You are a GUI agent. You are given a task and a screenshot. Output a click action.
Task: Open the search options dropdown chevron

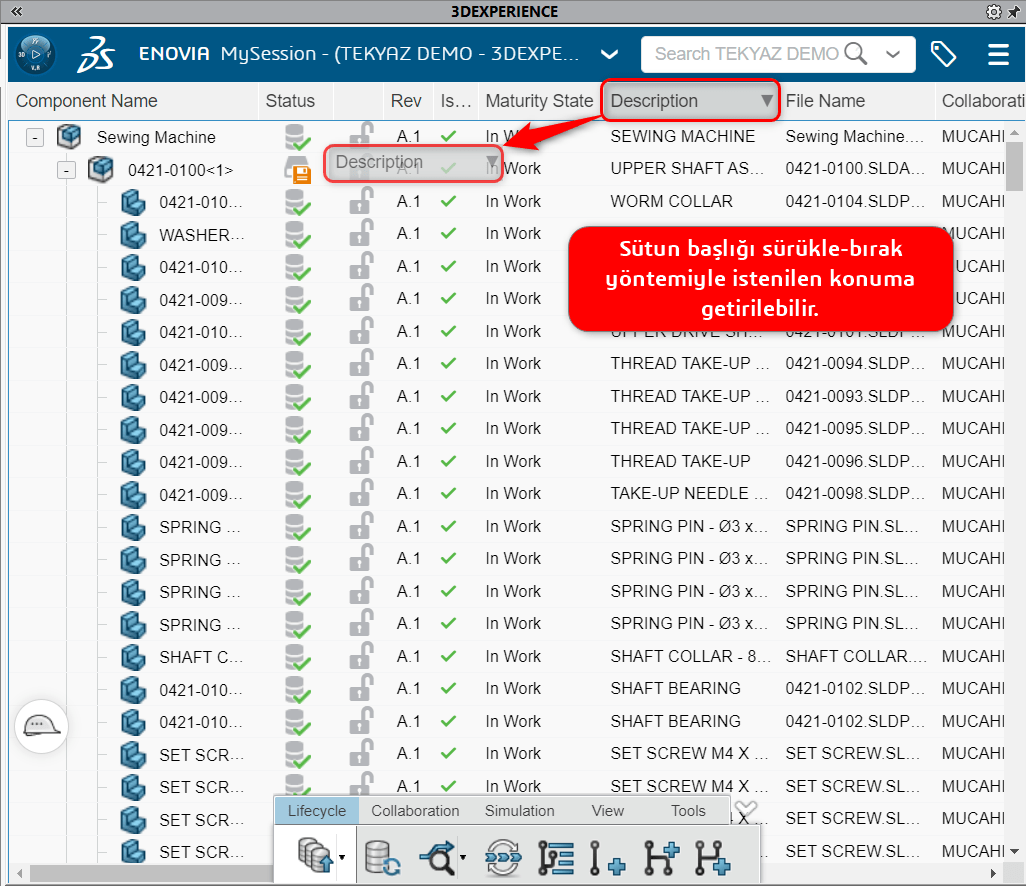click(x=893, y=54)
